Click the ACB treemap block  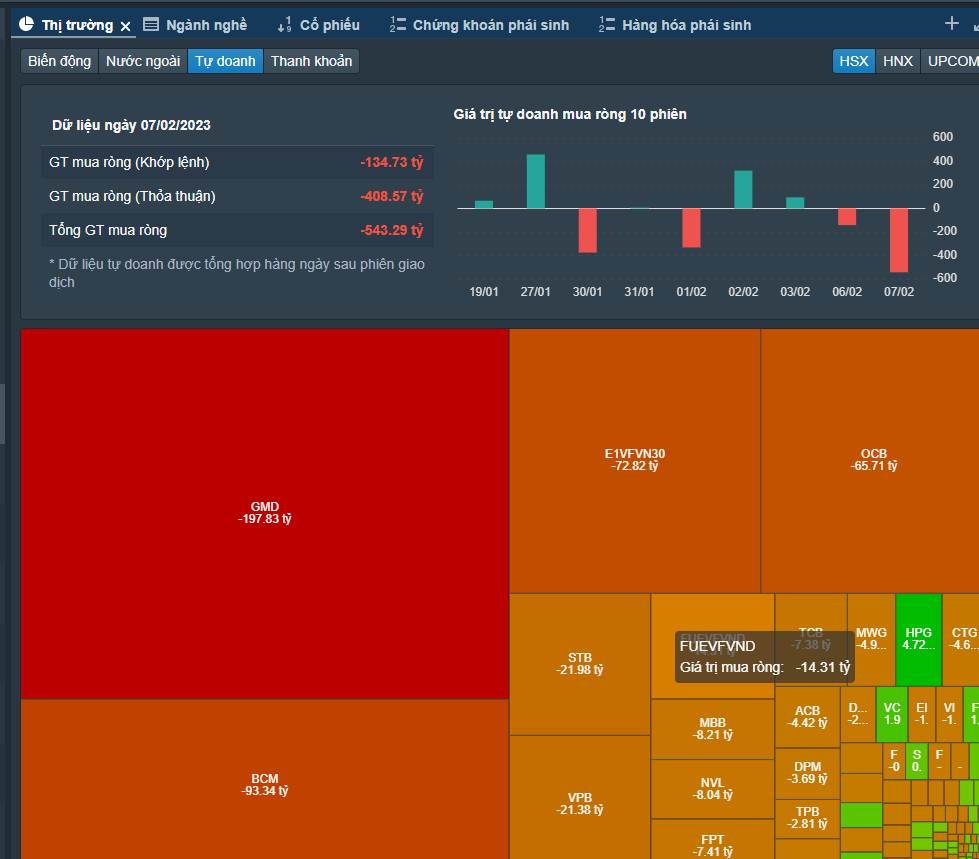[807, 717]
